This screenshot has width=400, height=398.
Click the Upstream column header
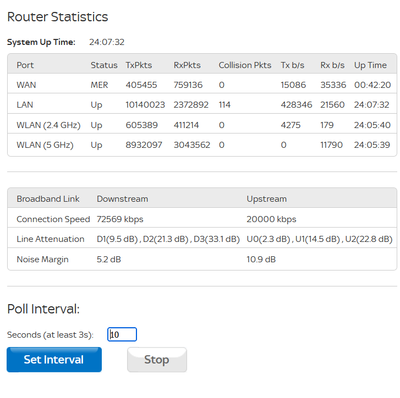(266, 199)
